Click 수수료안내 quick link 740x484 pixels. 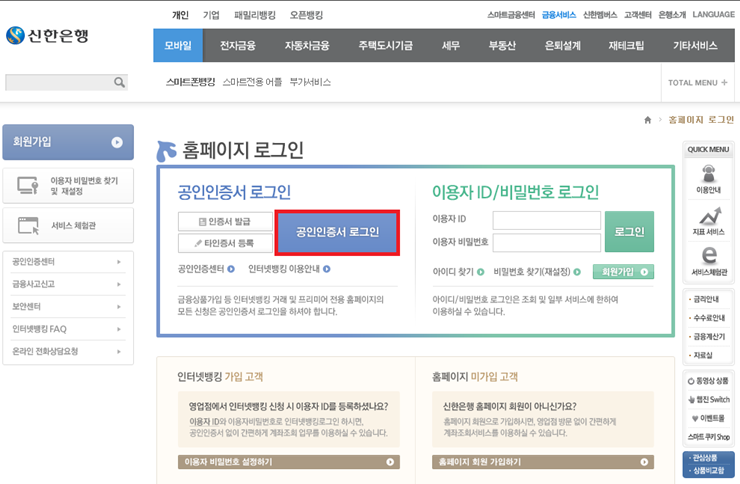click(707, 318)
